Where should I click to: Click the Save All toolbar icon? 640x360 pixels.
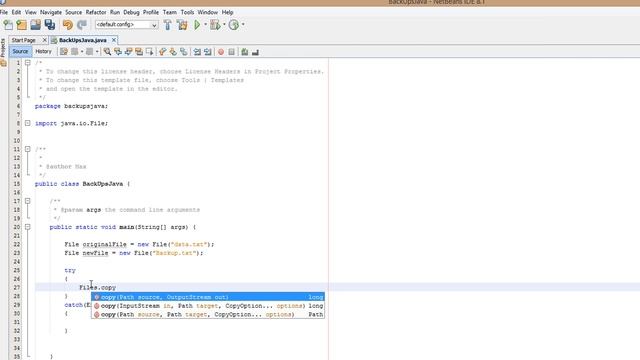(50, 25)
